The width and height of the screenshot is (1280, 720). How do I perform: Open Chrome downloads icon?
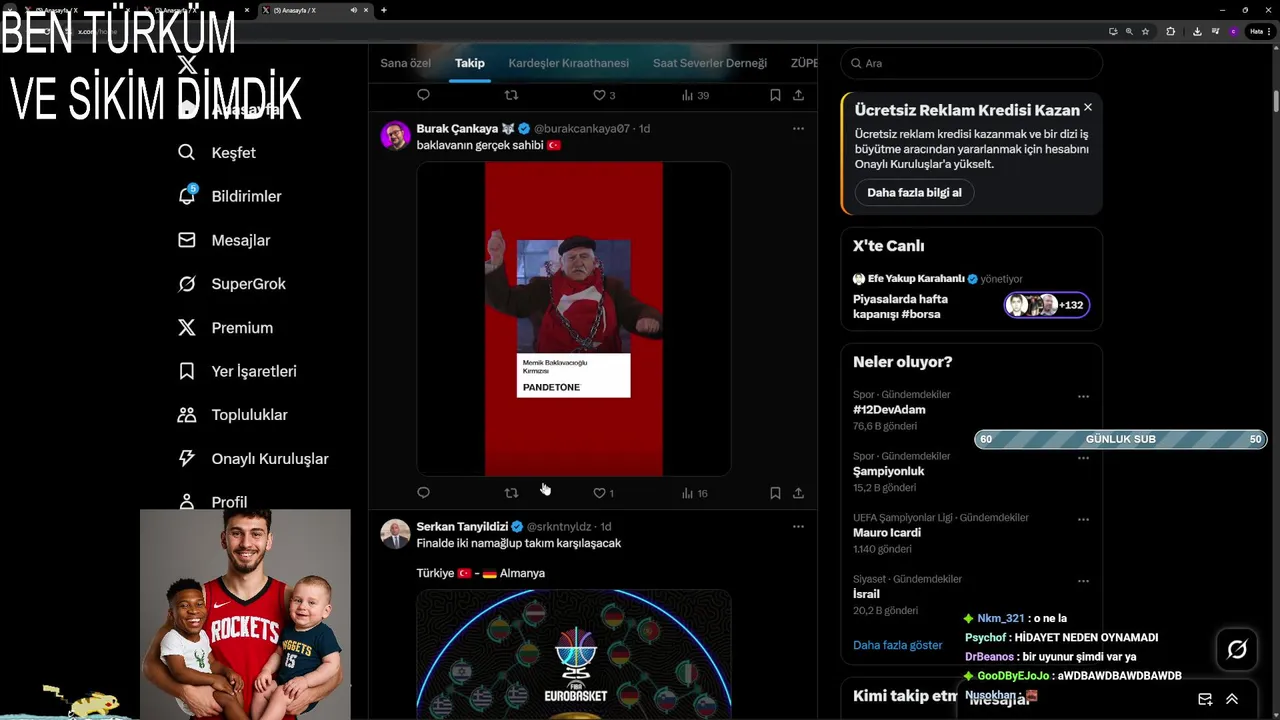click(x=1197, y=31)
